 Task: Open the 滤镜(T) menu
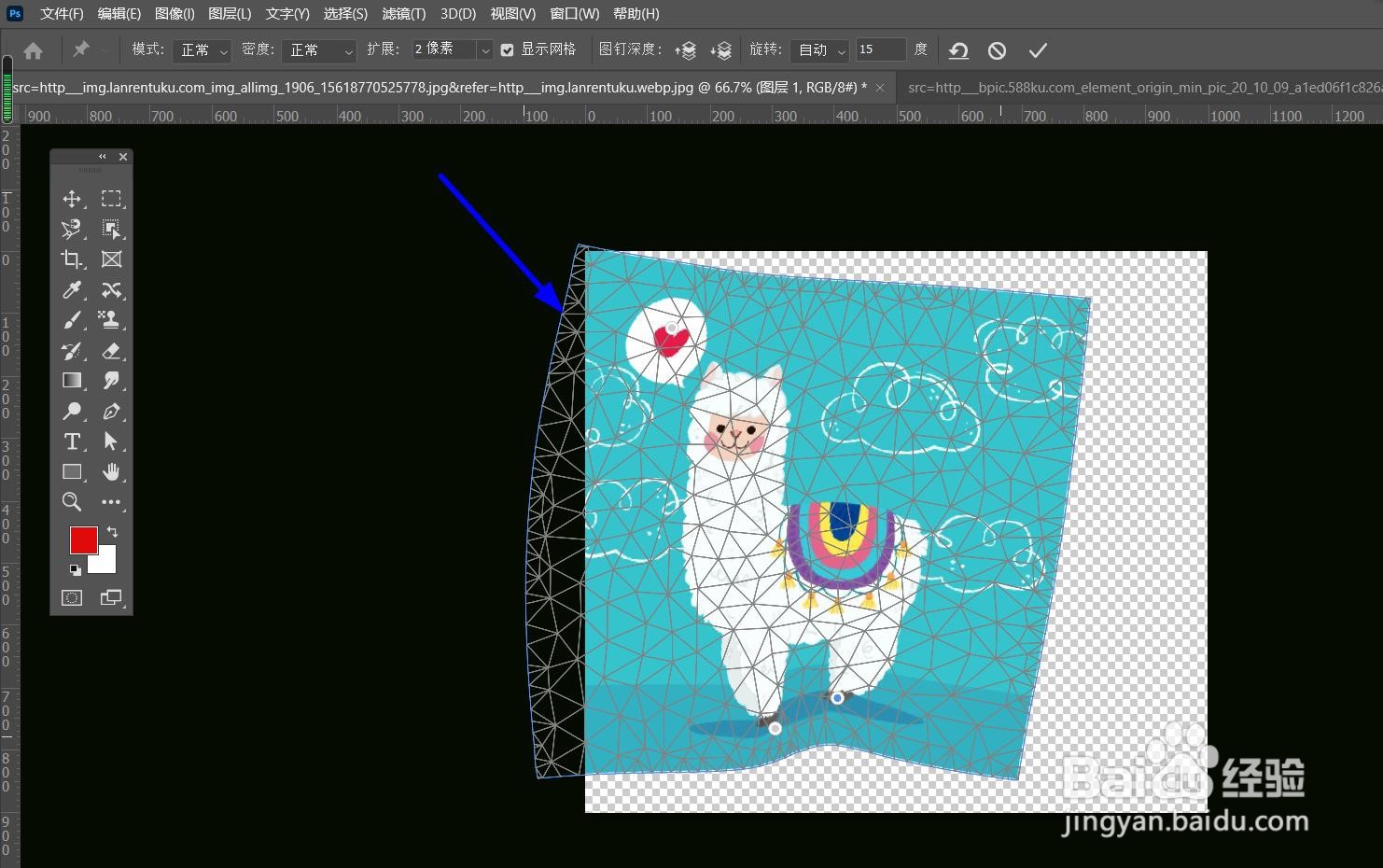tap(403, 13)
